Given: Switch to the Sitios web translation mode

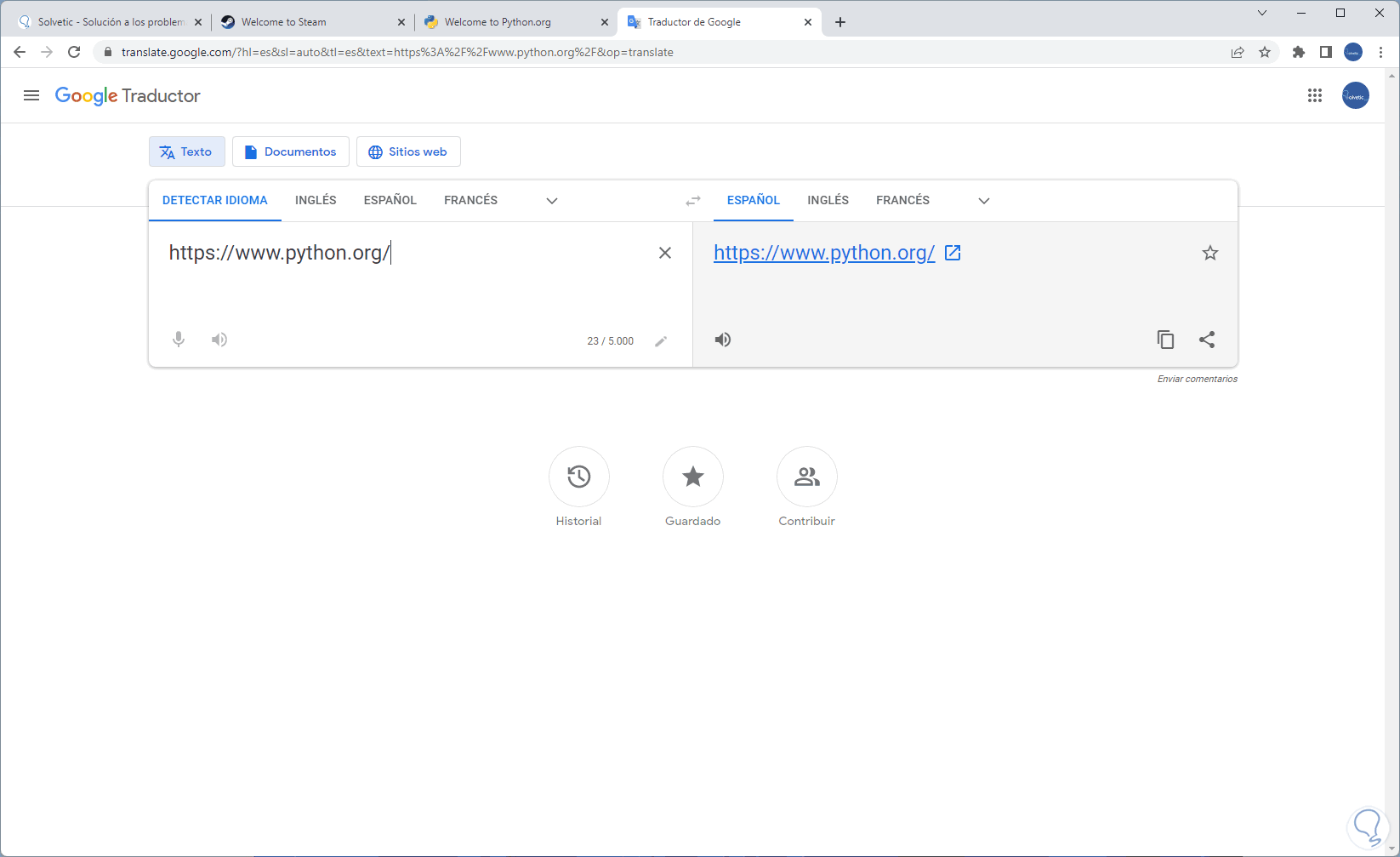Looking at the screenshot, I should (408, 151).
